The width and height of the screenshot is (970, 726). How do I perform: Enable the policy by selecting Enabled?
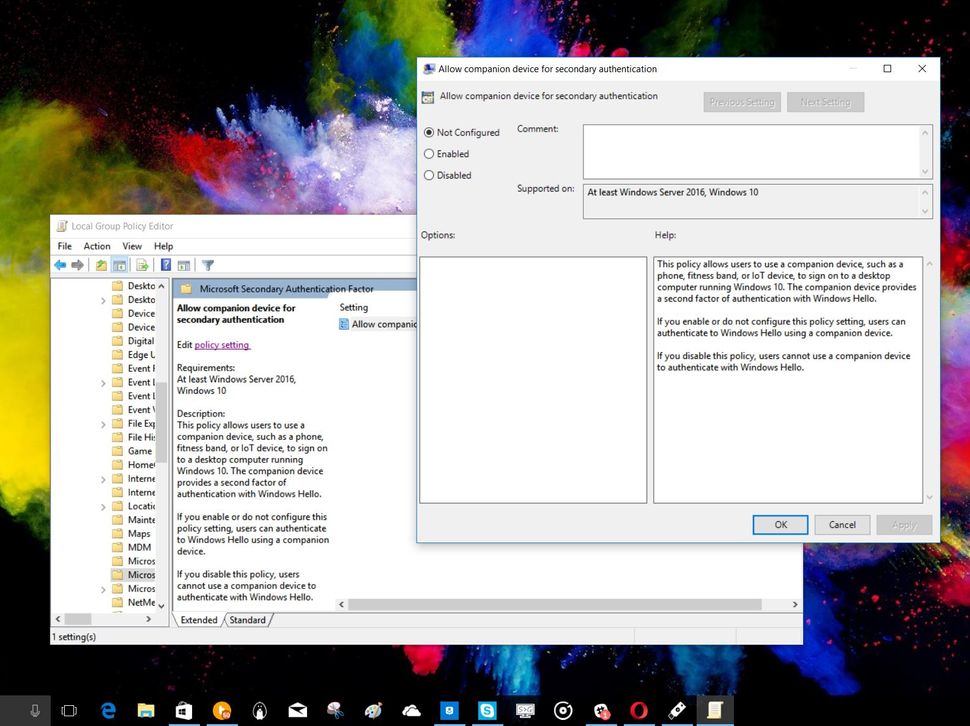coord(431,153)
